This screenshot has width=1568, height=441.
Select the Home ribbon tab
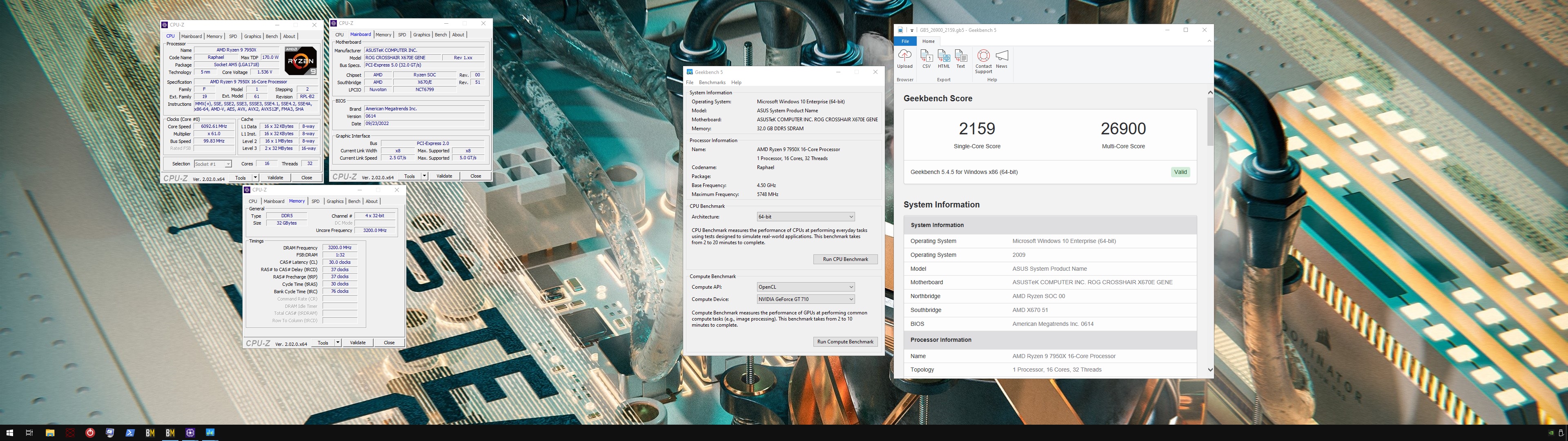928,41
